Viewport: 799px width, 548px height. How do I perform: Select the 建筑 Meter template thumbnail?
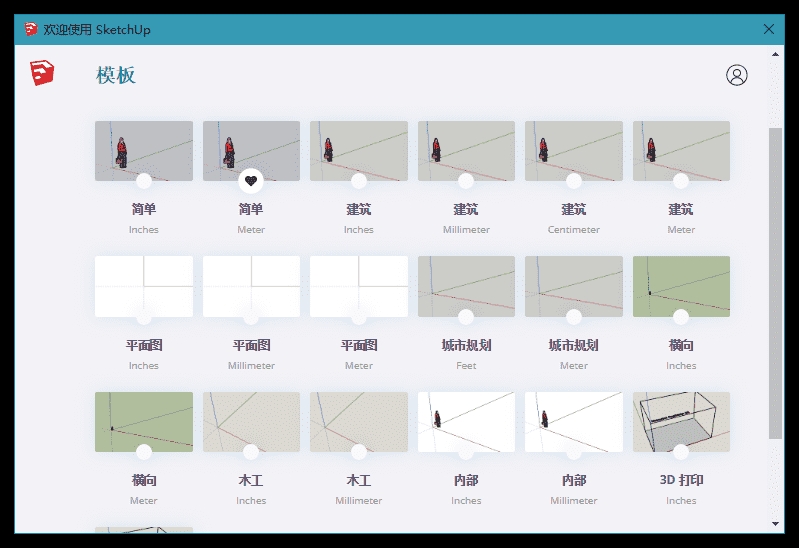[681, 150]
